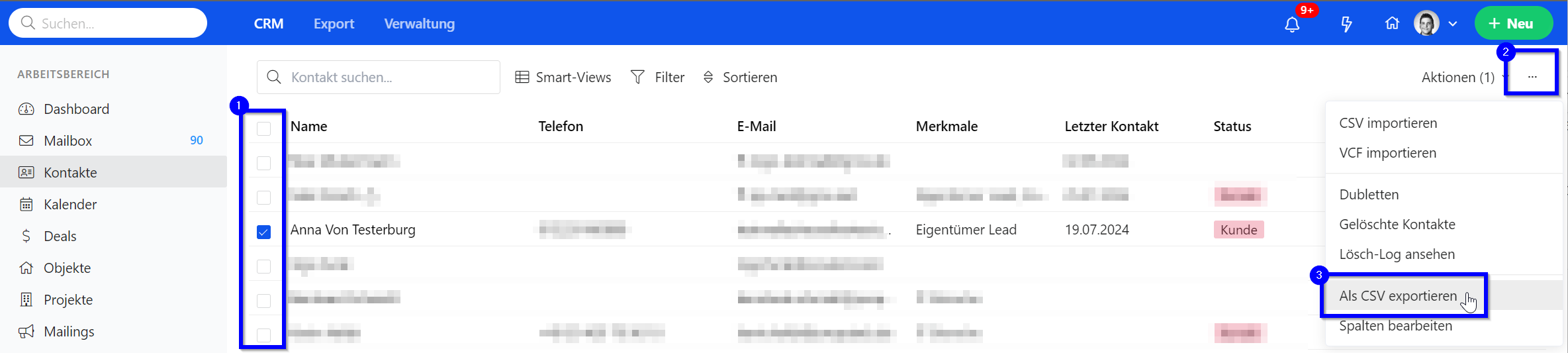Screen dimensions: 1568x353
Task: Open the home icon in top bar
Action: pyautogui.click(x=1392, y=23)
